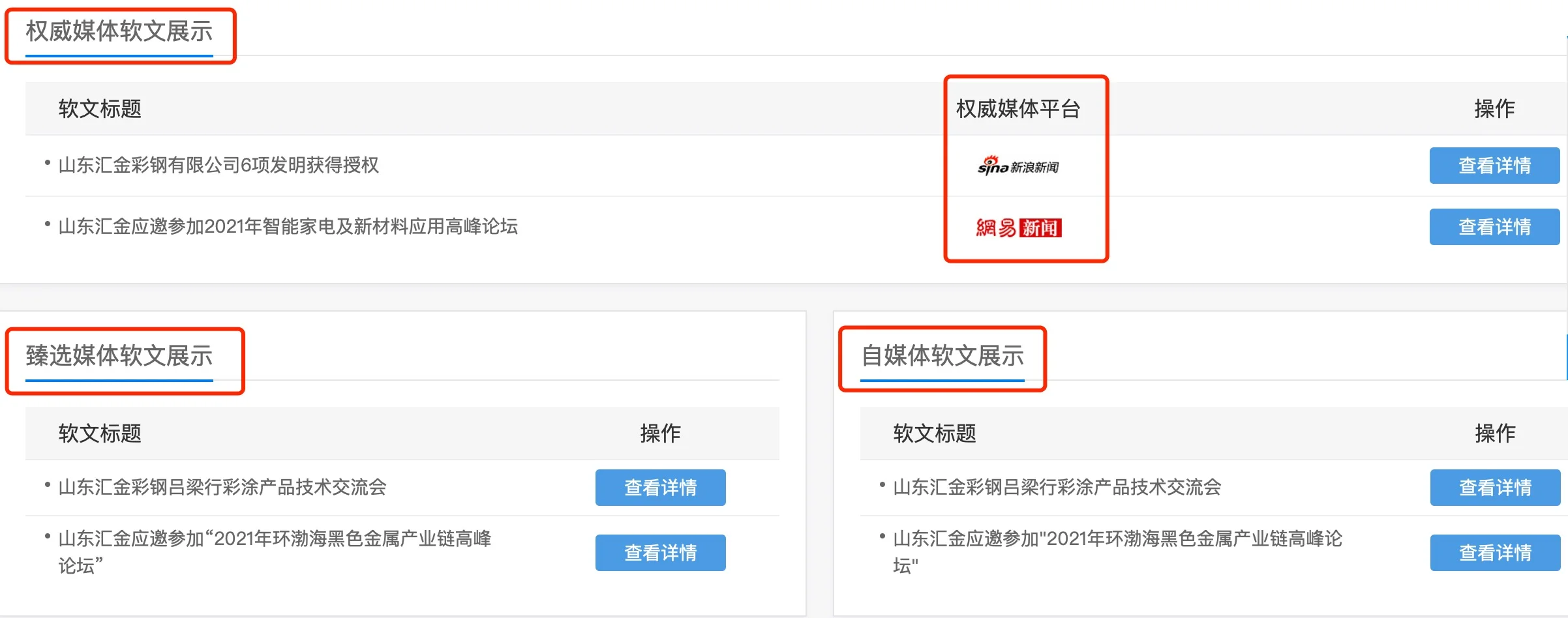View details of 吕梁行 article in 自媒体 section
This screenshot has width=1568, height=618.
[x=1495, y=488]
